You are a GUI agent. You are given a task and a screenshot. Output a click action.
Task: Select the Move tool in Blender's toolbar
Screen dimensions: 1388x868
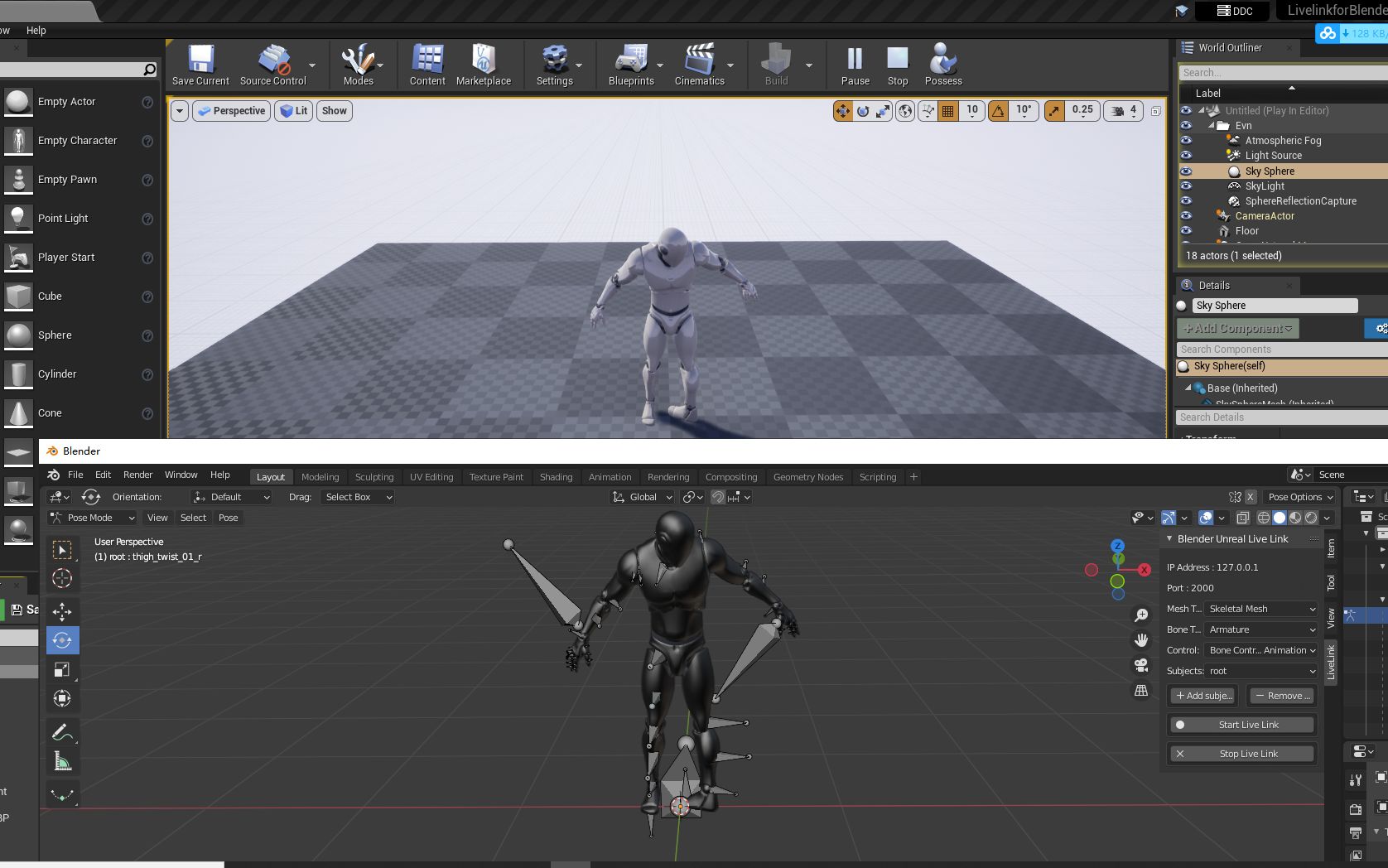click(62, 610)
